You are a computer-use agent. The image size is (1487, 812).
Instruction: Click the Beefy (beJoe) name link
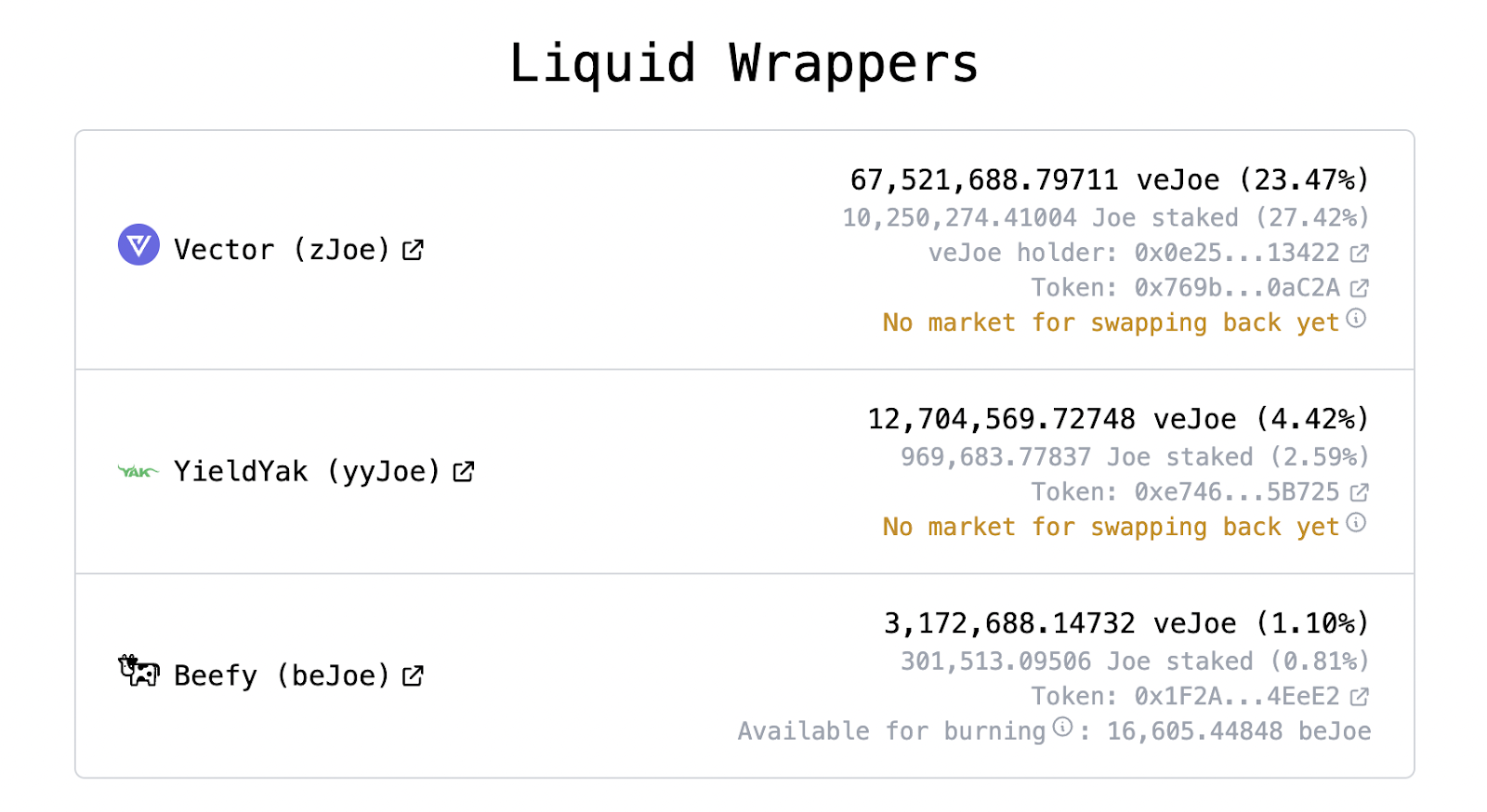(282, 676)
